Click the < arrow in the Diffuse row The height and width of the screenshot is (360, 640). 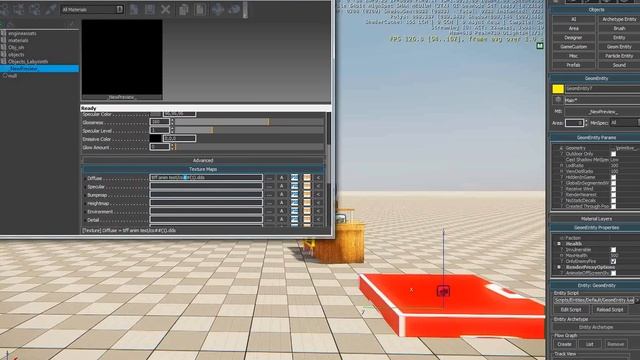tap(318, 178)
